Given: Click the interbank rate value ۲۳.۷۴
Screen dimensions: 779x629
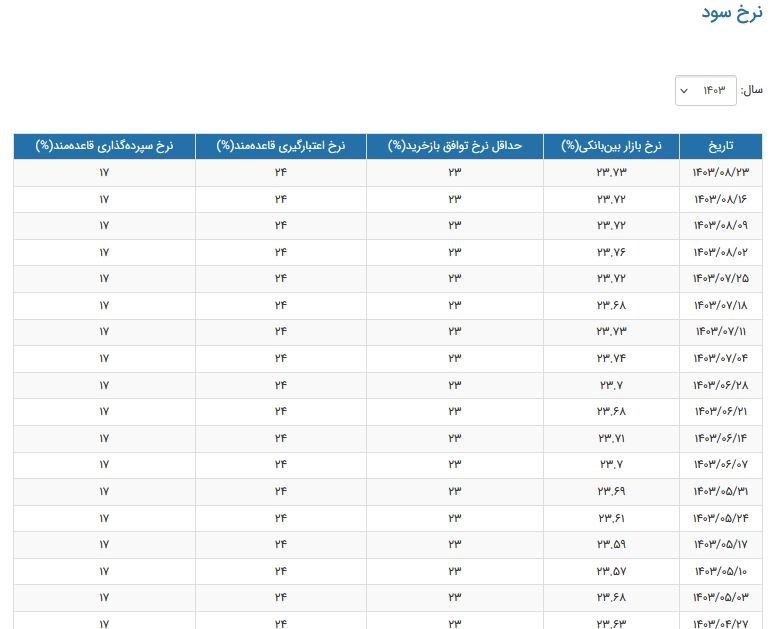Looking at the screenshot, I should [611, 358].
